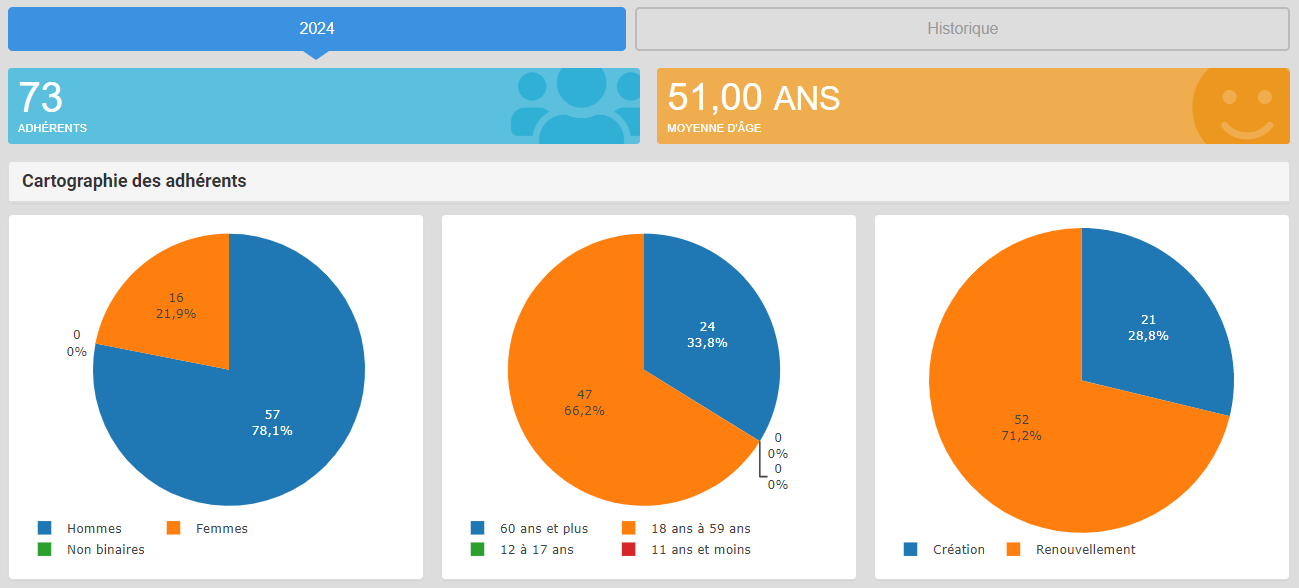
Task: Open the Historique tab
Action: [x=962, y=29]
